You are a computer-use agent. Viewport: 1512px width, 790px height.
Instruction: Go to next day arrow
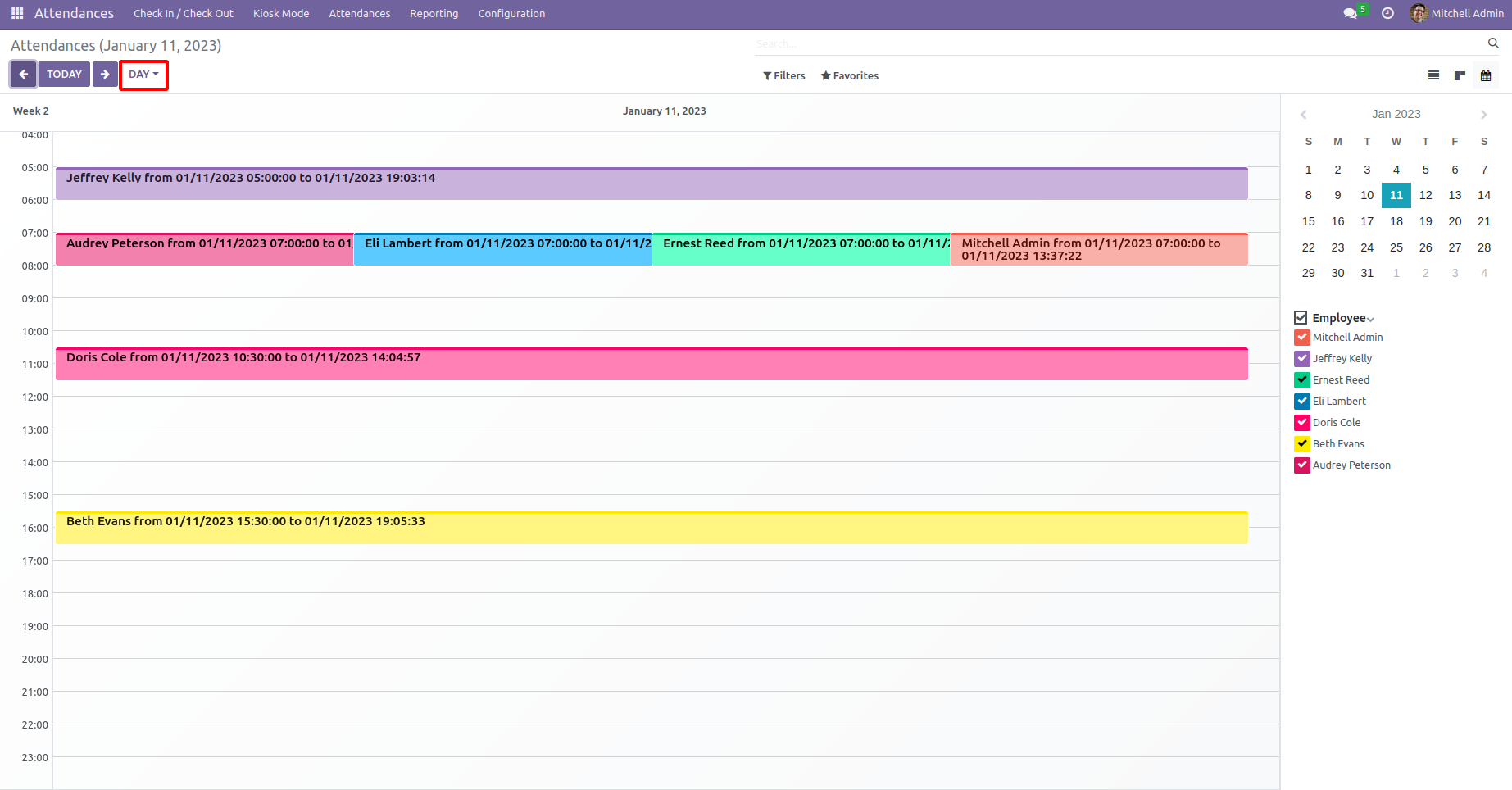click(105, 75)
